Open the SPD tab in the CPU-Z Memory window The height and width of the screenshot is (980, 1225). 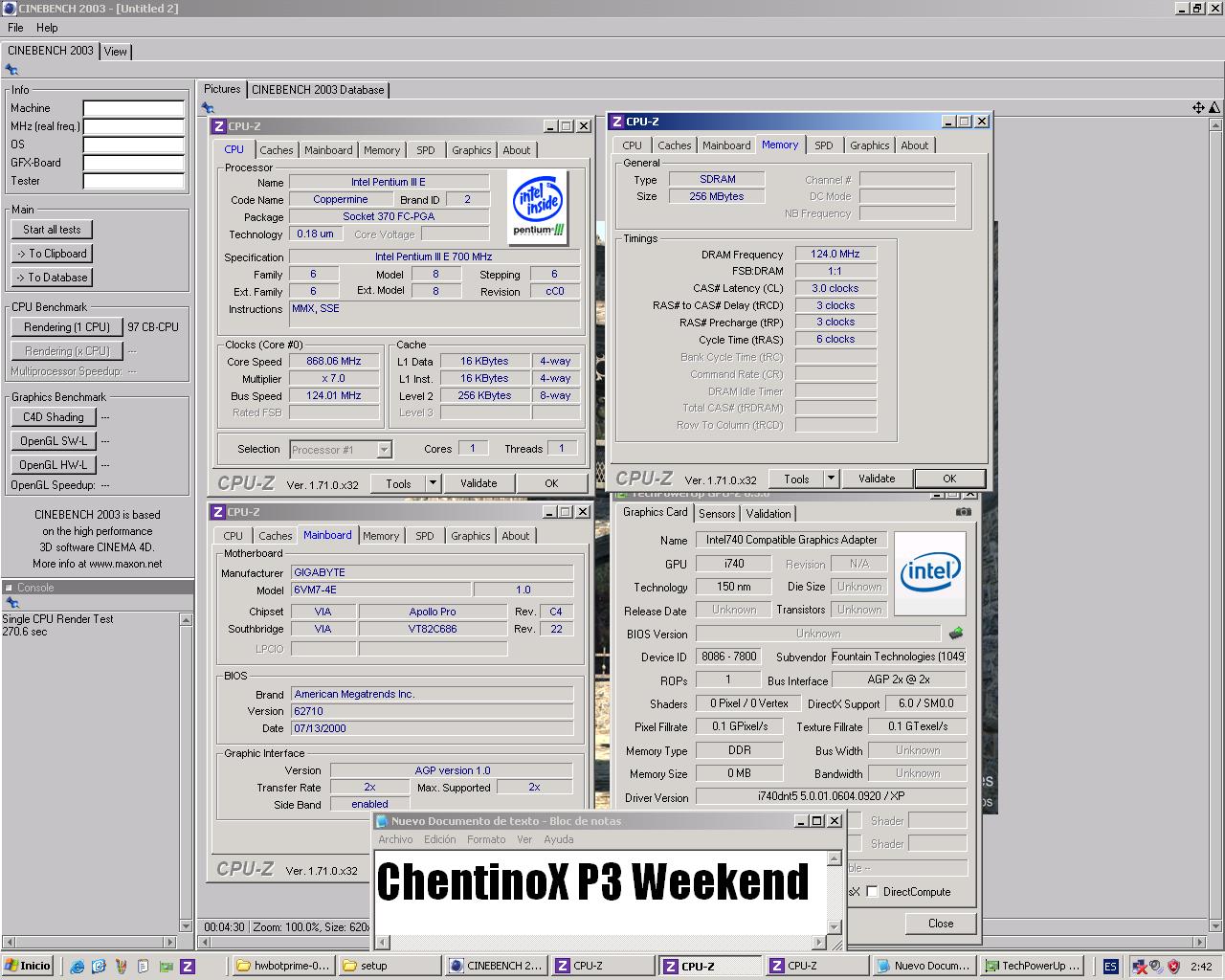824,145
